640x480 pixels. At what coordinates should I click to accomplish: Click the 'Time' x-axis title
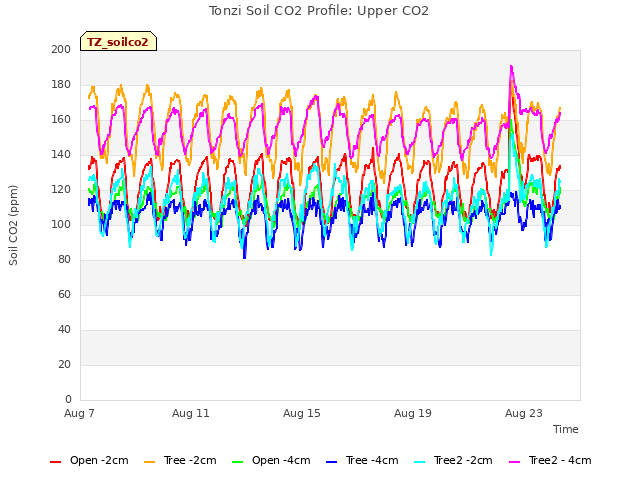[x=565, y=429]
